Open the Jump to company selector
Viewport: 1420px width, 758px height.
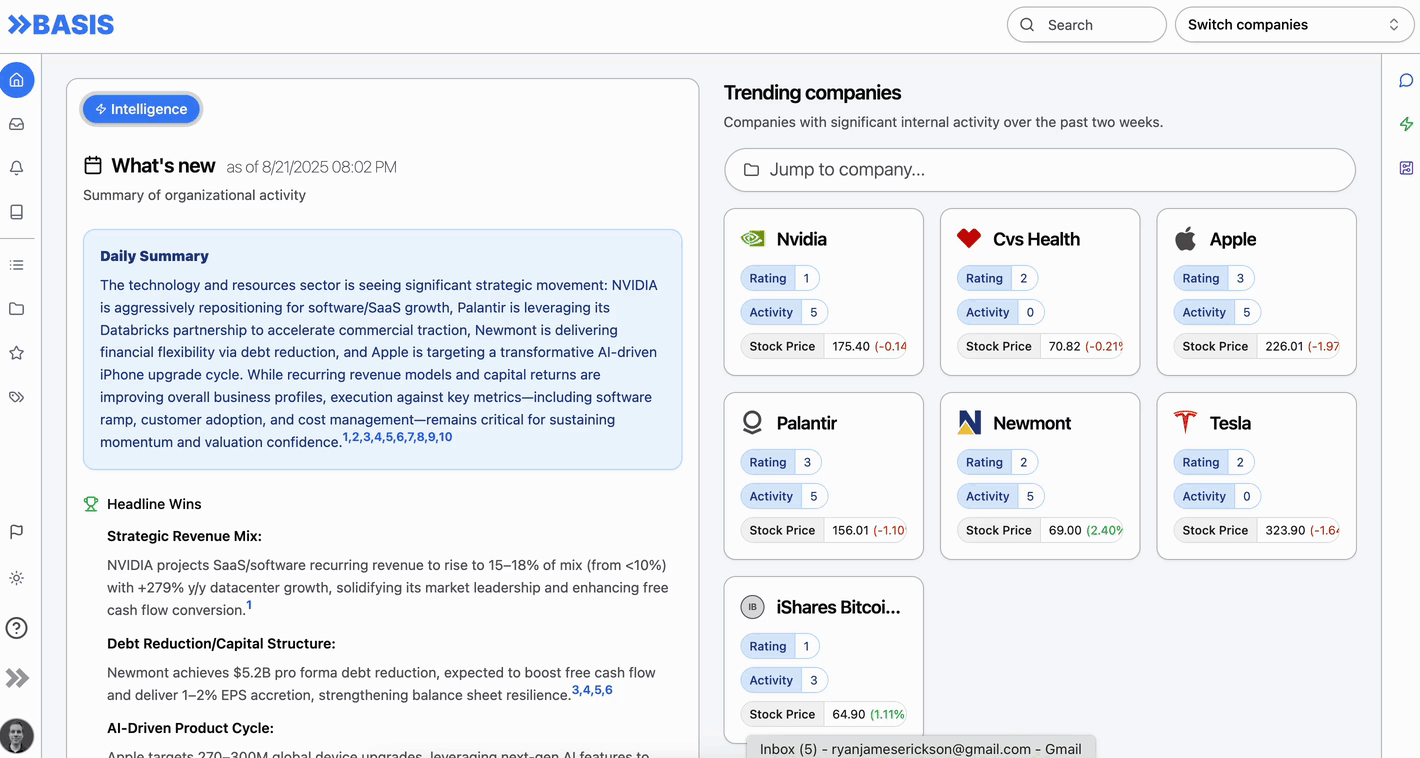1039,170
